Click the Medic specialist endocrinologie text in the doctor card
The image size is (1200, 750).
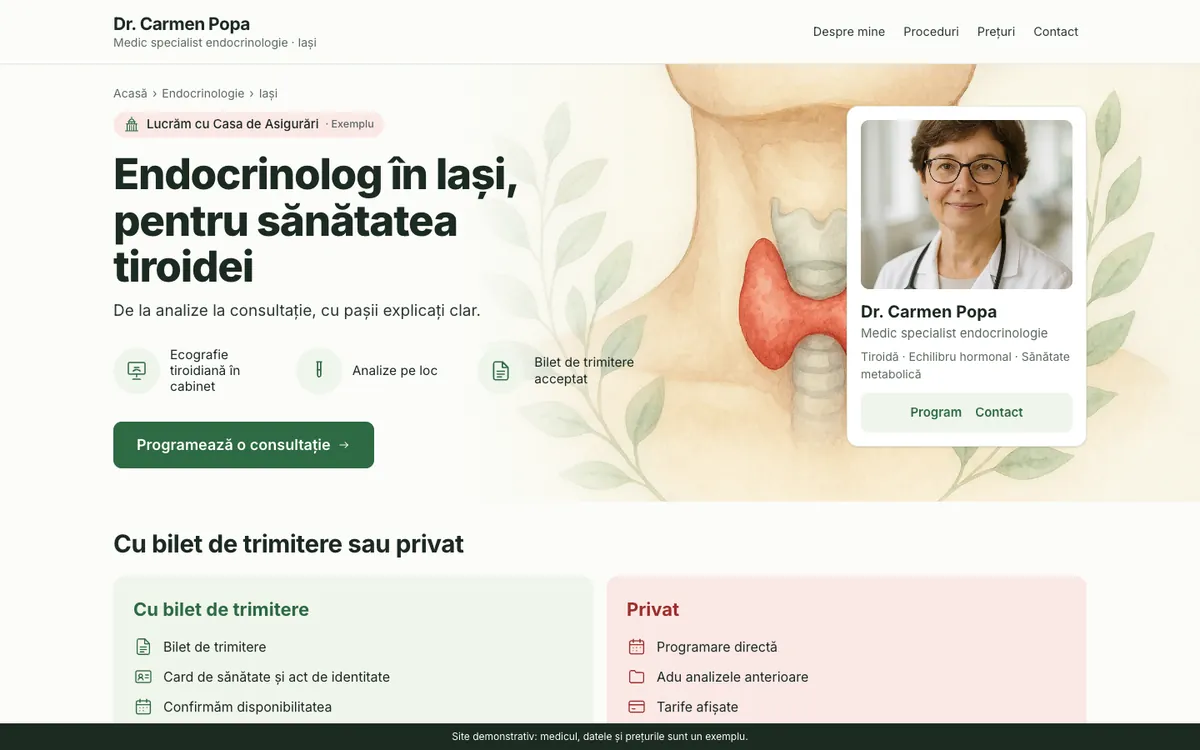pos(954,333)
